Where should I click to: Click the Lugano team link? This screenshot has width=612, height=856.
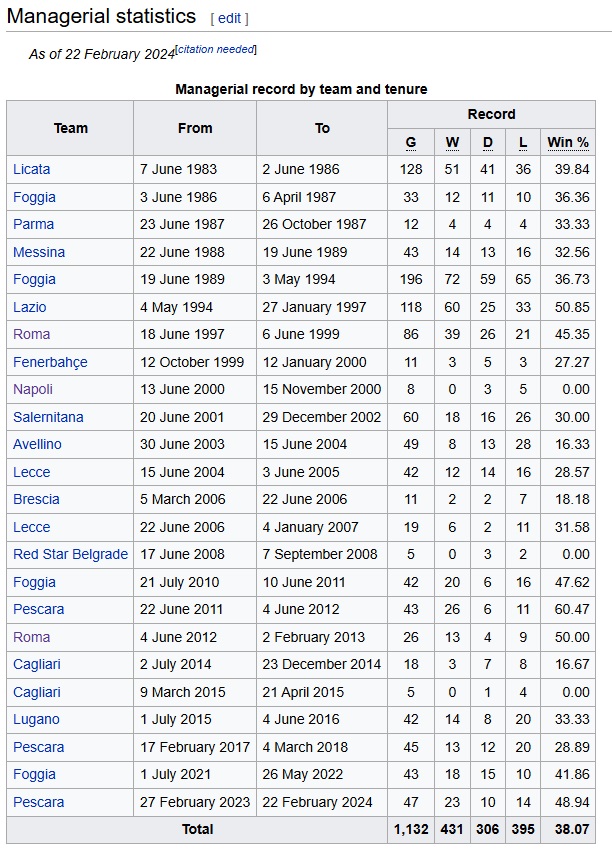point(36,720)
